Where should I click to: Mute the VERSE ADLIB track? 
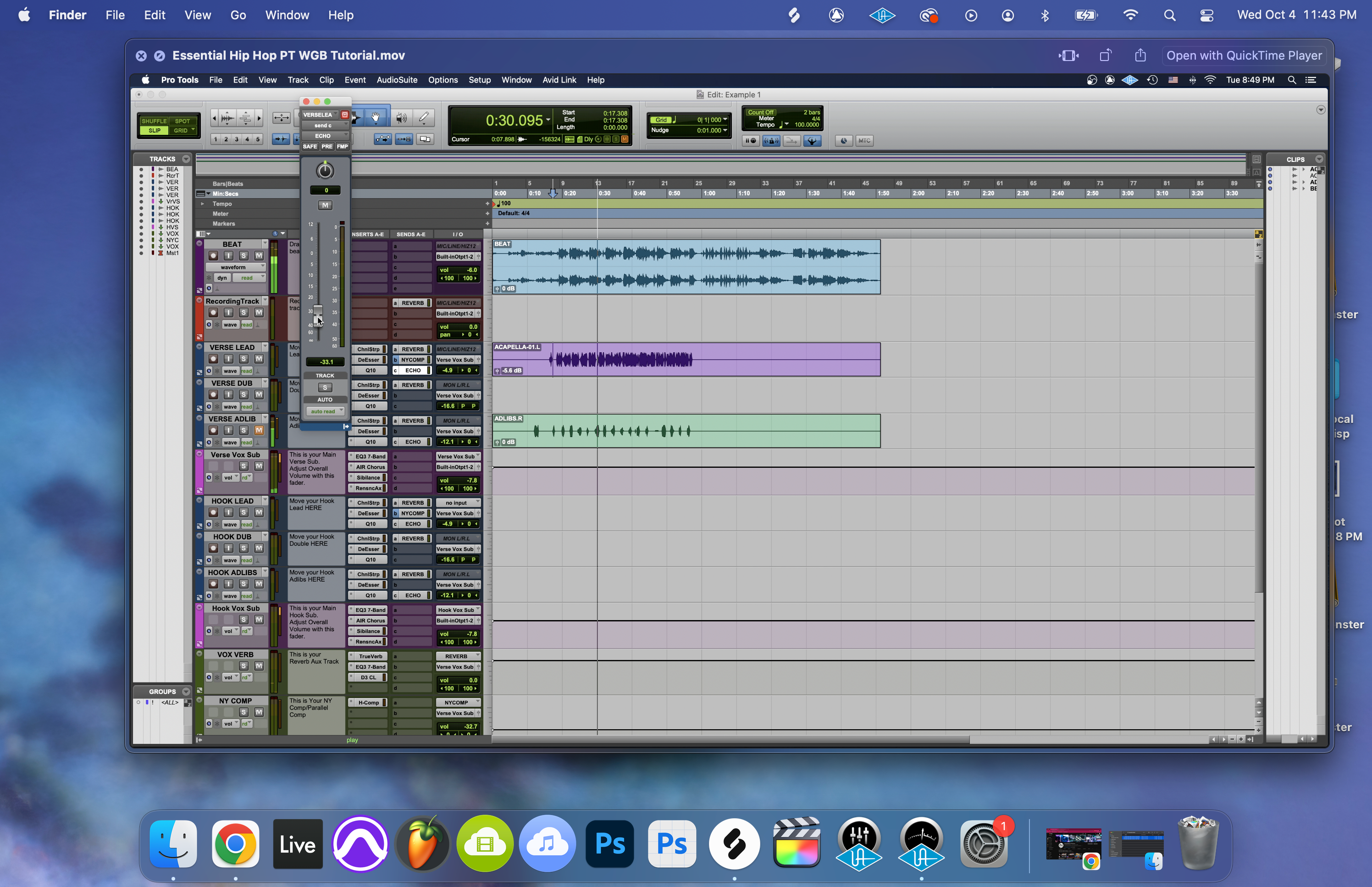259,430
